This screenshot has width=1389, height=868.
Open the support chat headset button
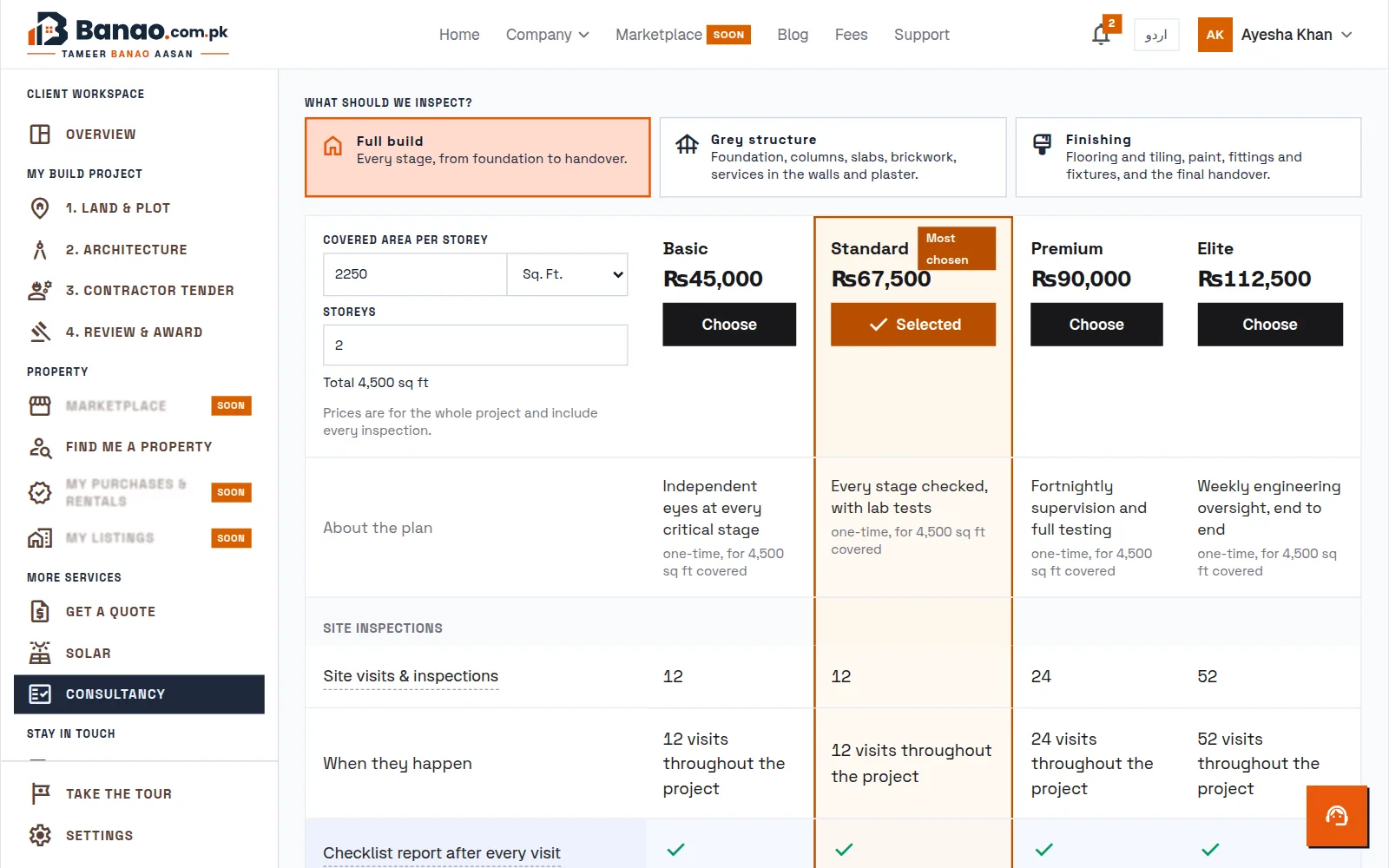point(1337,816)
